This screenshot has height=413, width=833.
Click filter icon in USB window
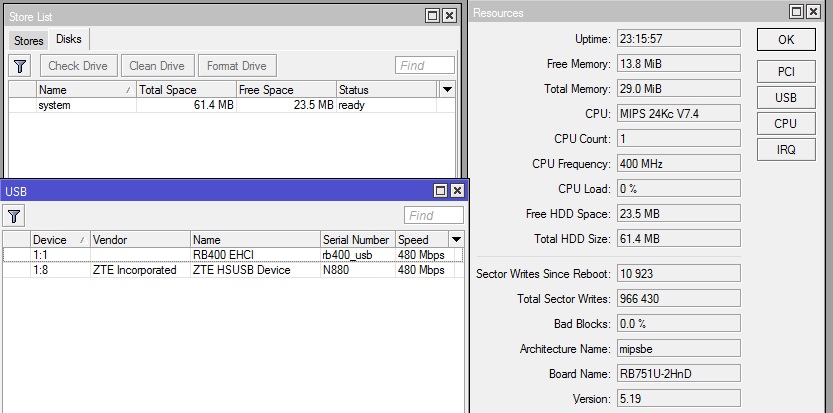14,216
